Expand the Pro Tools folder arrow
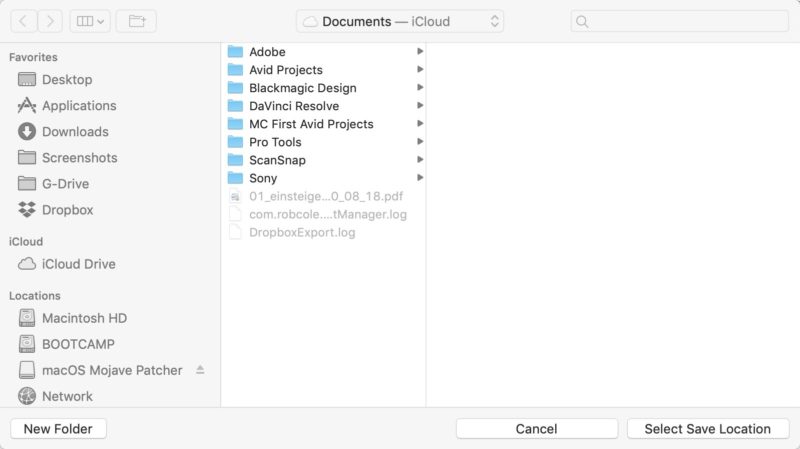Image resolution: width=800 pixels, height=449 pixels. (x=420, y=141)
